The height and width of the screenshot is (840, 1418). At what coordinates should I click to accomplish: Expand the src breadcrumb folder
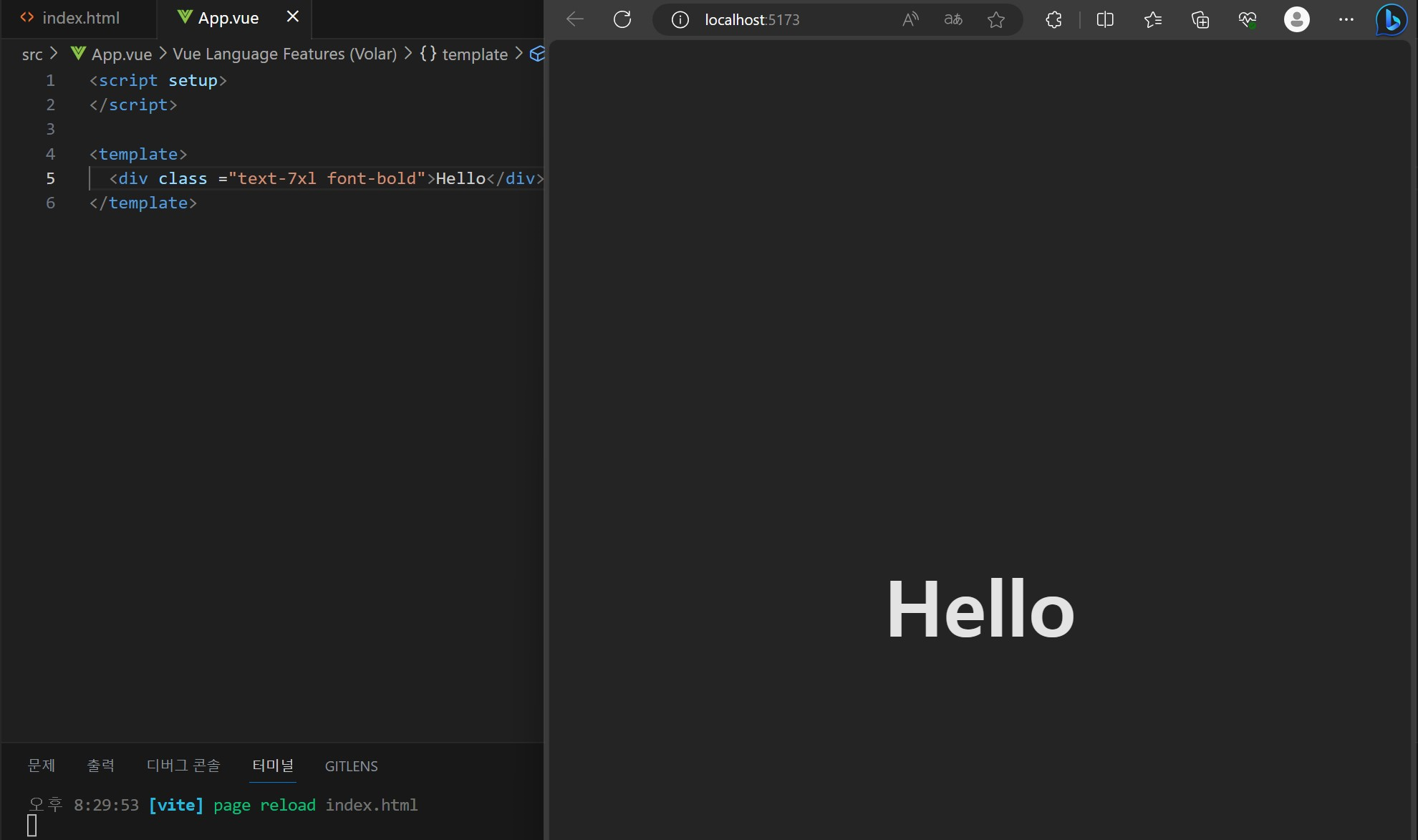32,54
